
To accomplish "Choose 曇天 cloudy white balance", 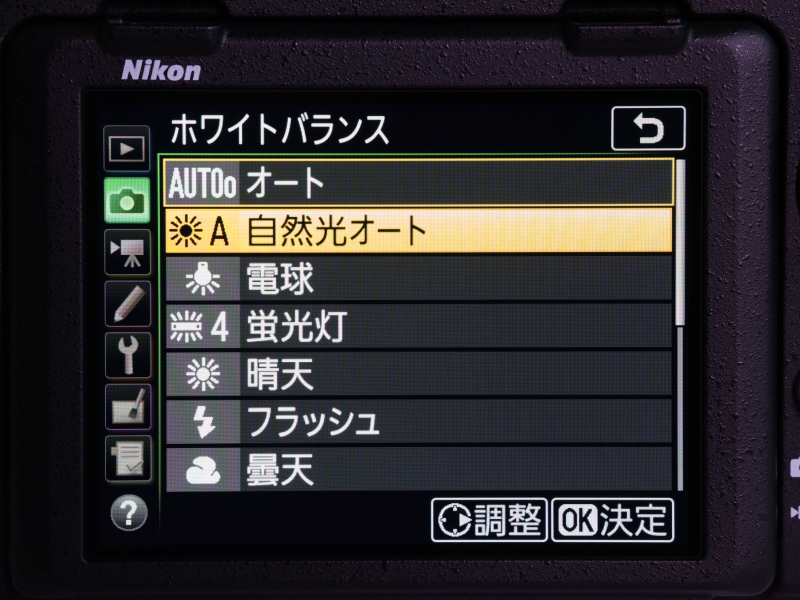I will [419, 469].
